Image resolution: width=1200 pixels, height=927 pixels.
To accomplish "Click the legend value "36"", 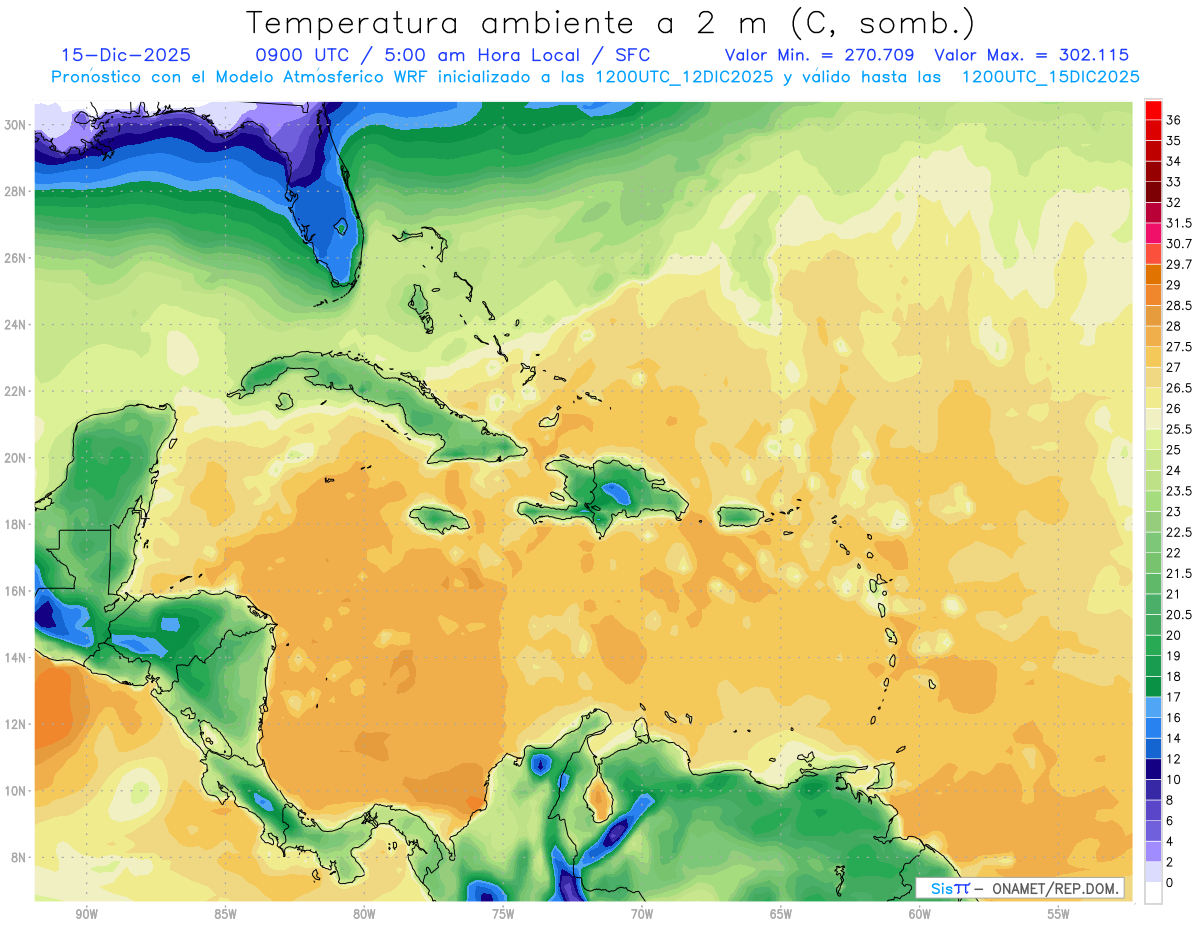I will pyautogui.click(x=1174, y=120).
